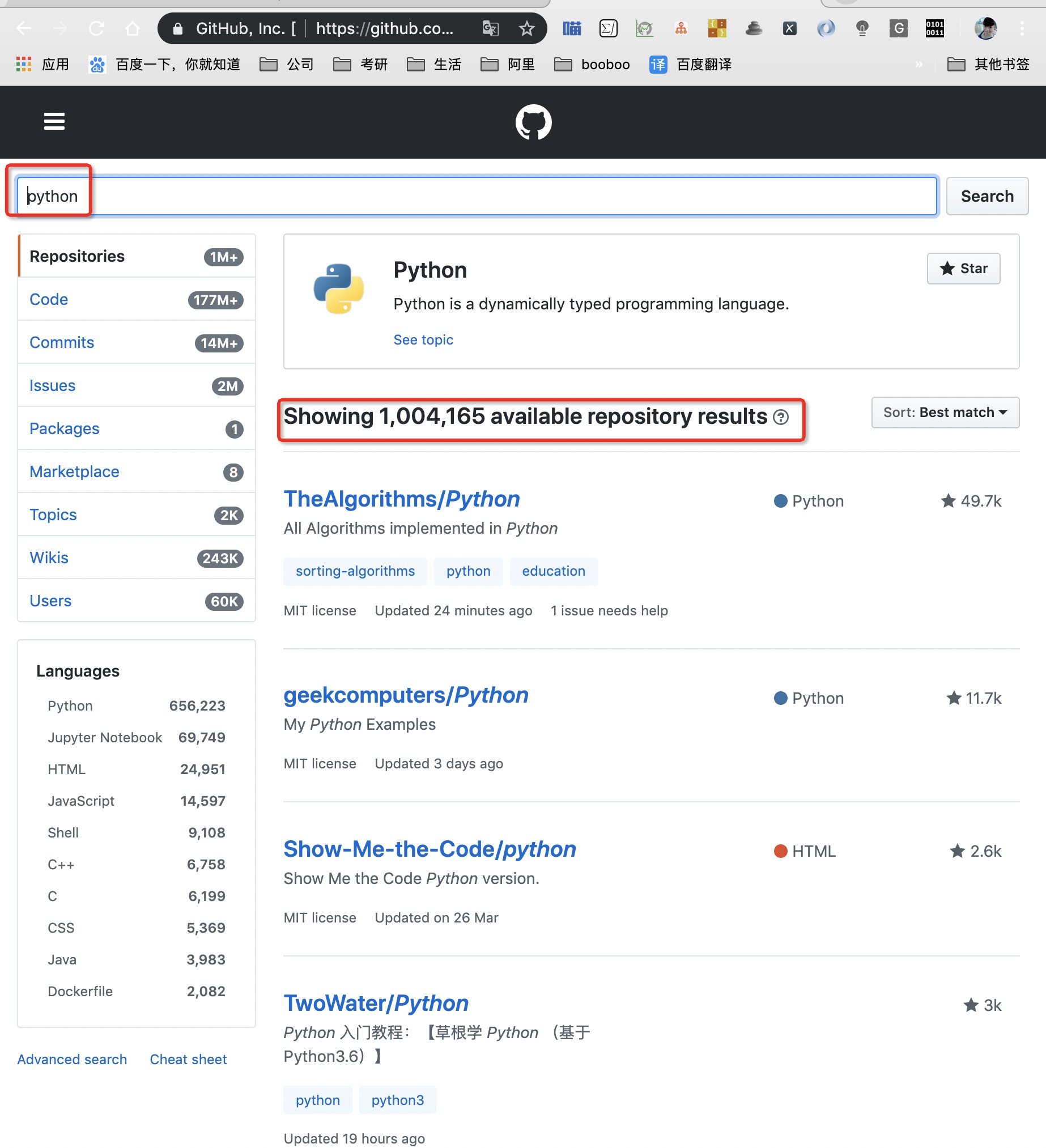Image resolution: width=1046 pixels, height=1148 pixels.
Task: Click the Python topic logo image
Action: point(339,289)
